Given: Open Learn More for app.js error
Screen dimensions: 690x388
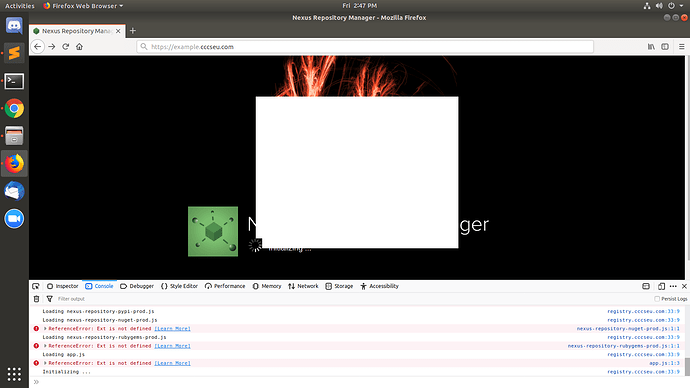Looking at the screenshot, I should (x=172, y=363).
